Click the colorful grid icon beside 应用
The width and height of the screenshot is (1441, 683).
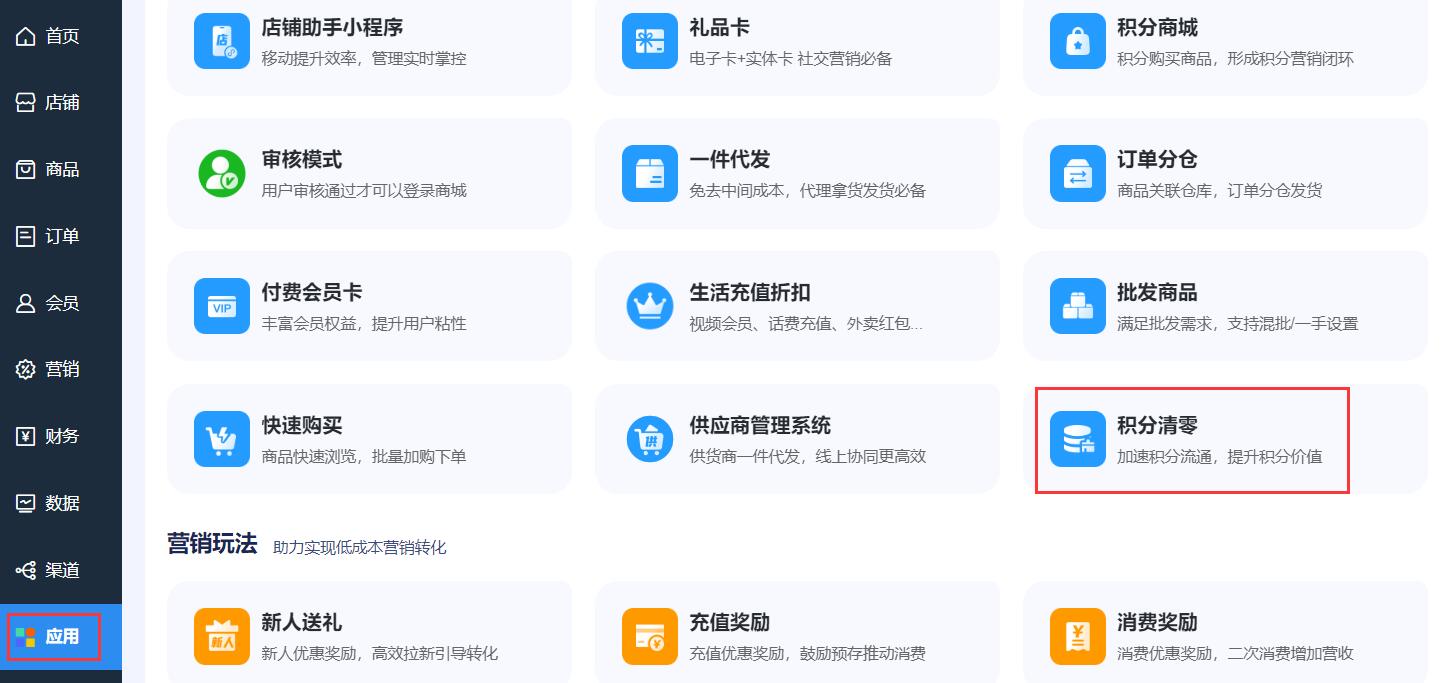pyautogui.click(x=25, y=637)
